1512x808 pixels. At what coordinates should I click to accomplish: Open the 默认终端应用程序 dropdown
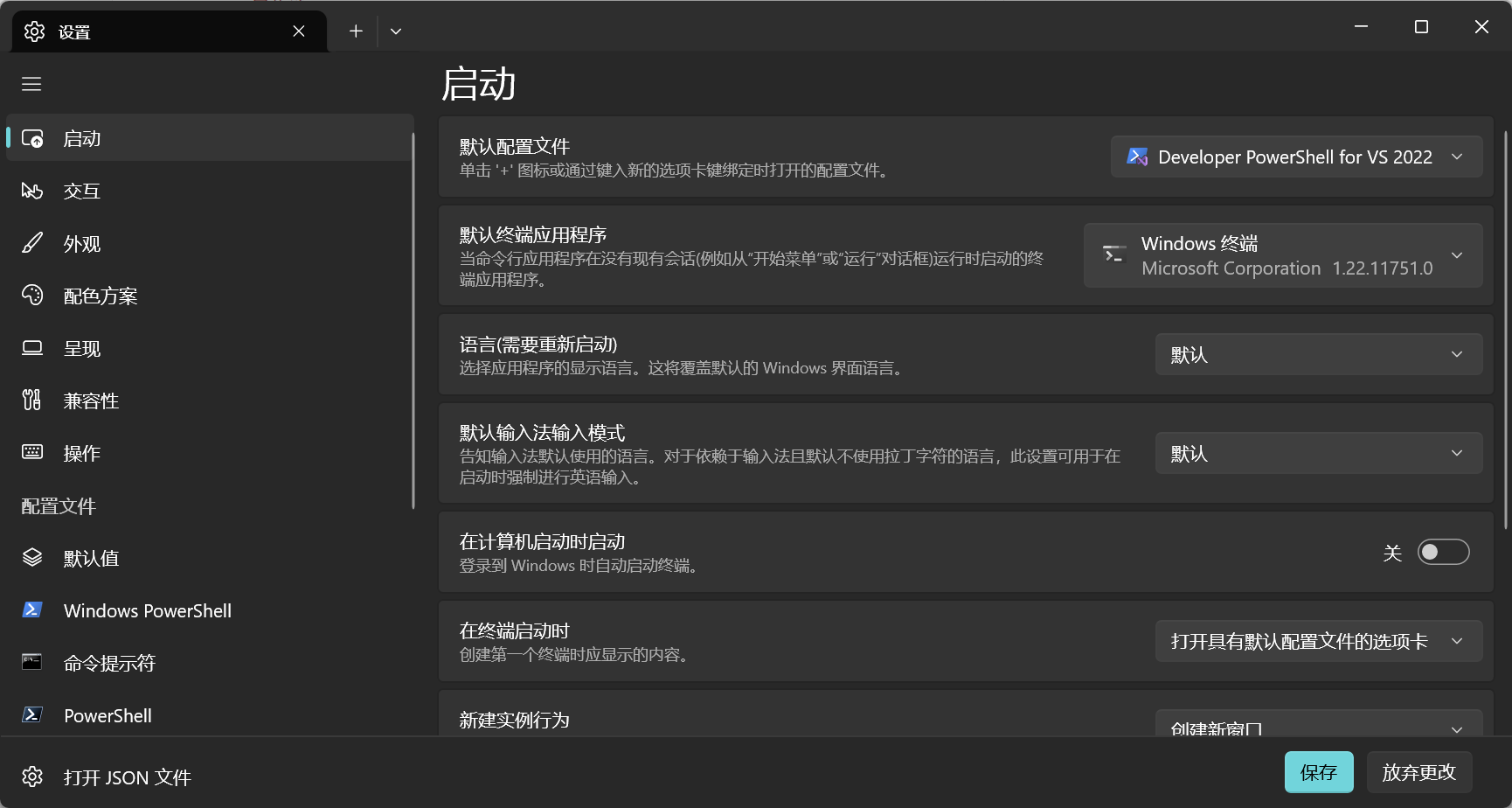1283,255
